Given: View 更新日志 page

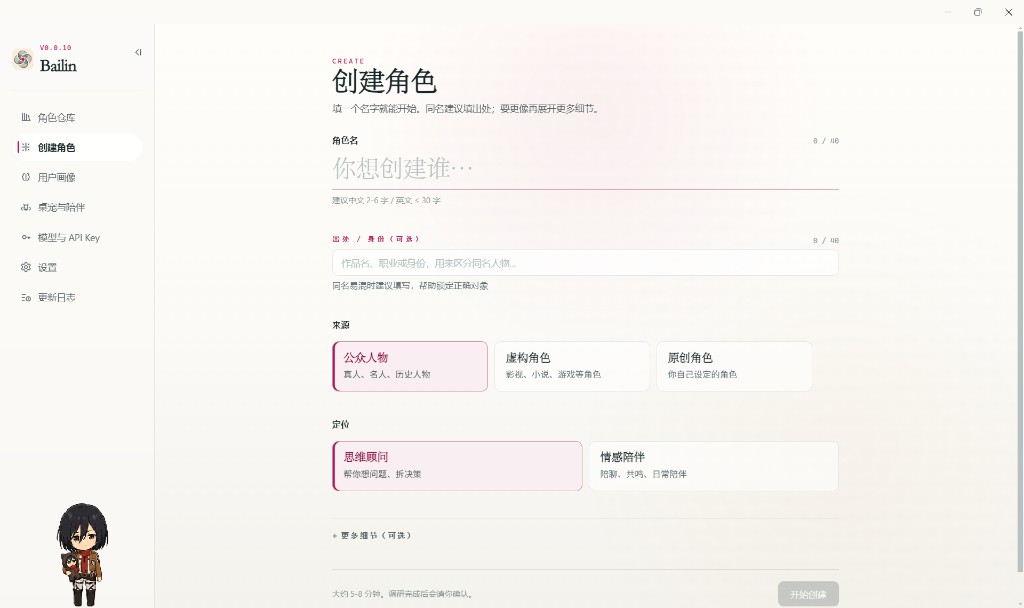Looking at the screenshot, I should pos(78,297).
